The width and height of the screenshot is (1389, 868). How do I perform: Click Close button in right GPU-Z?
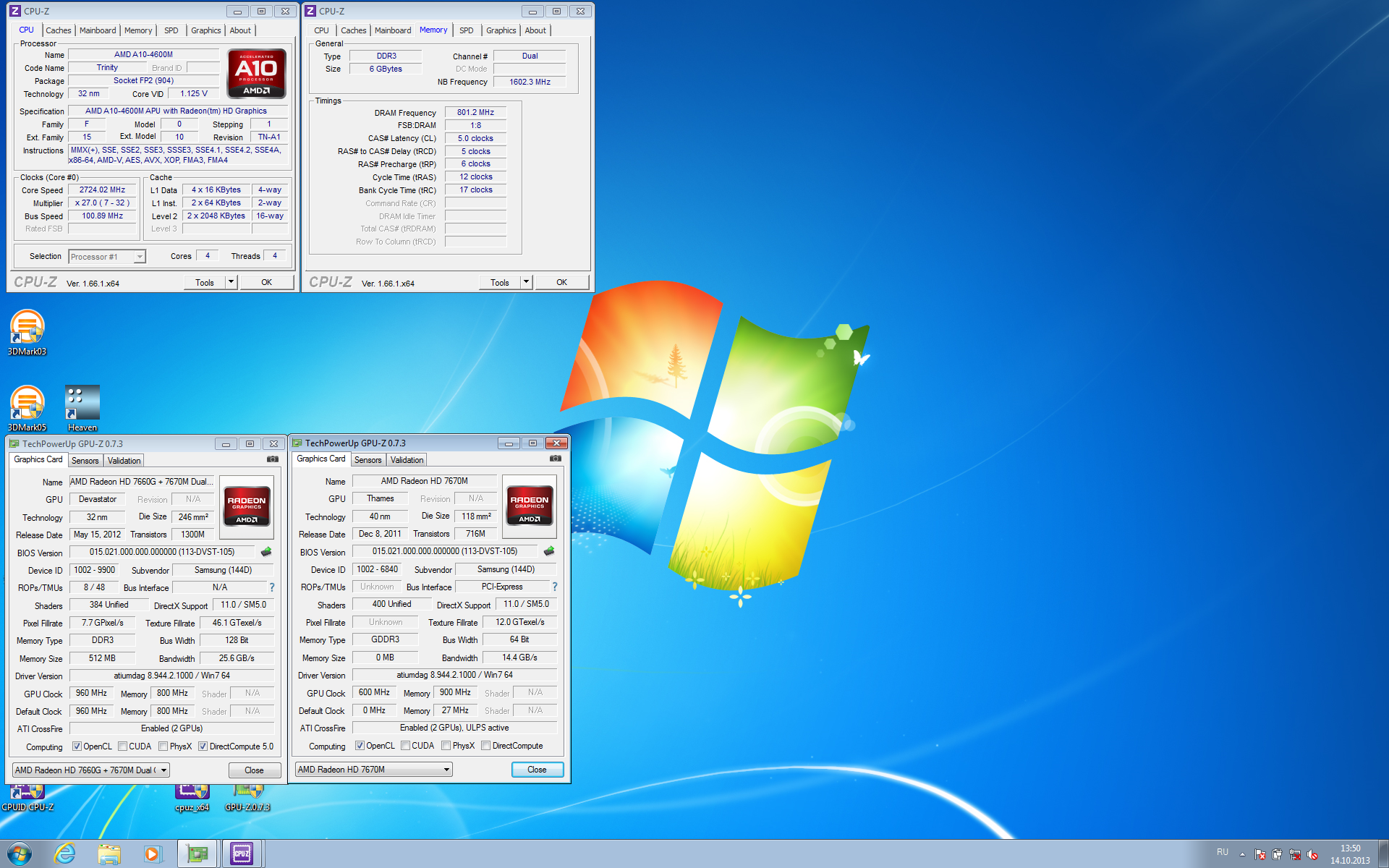click(x=537, y=770)
